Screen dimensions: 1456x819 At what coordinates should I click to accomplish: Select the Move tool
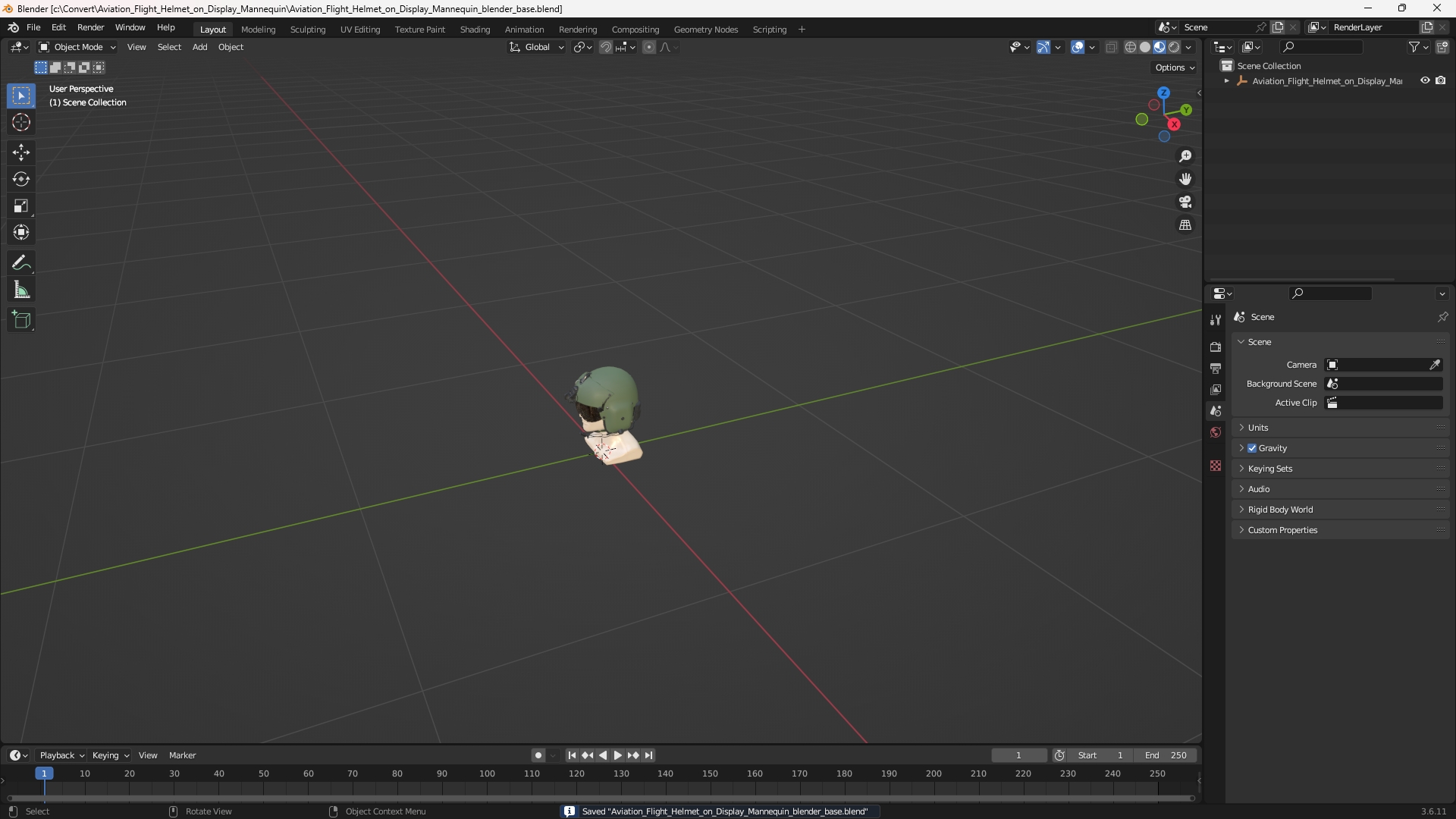click(x=21, y=152)
